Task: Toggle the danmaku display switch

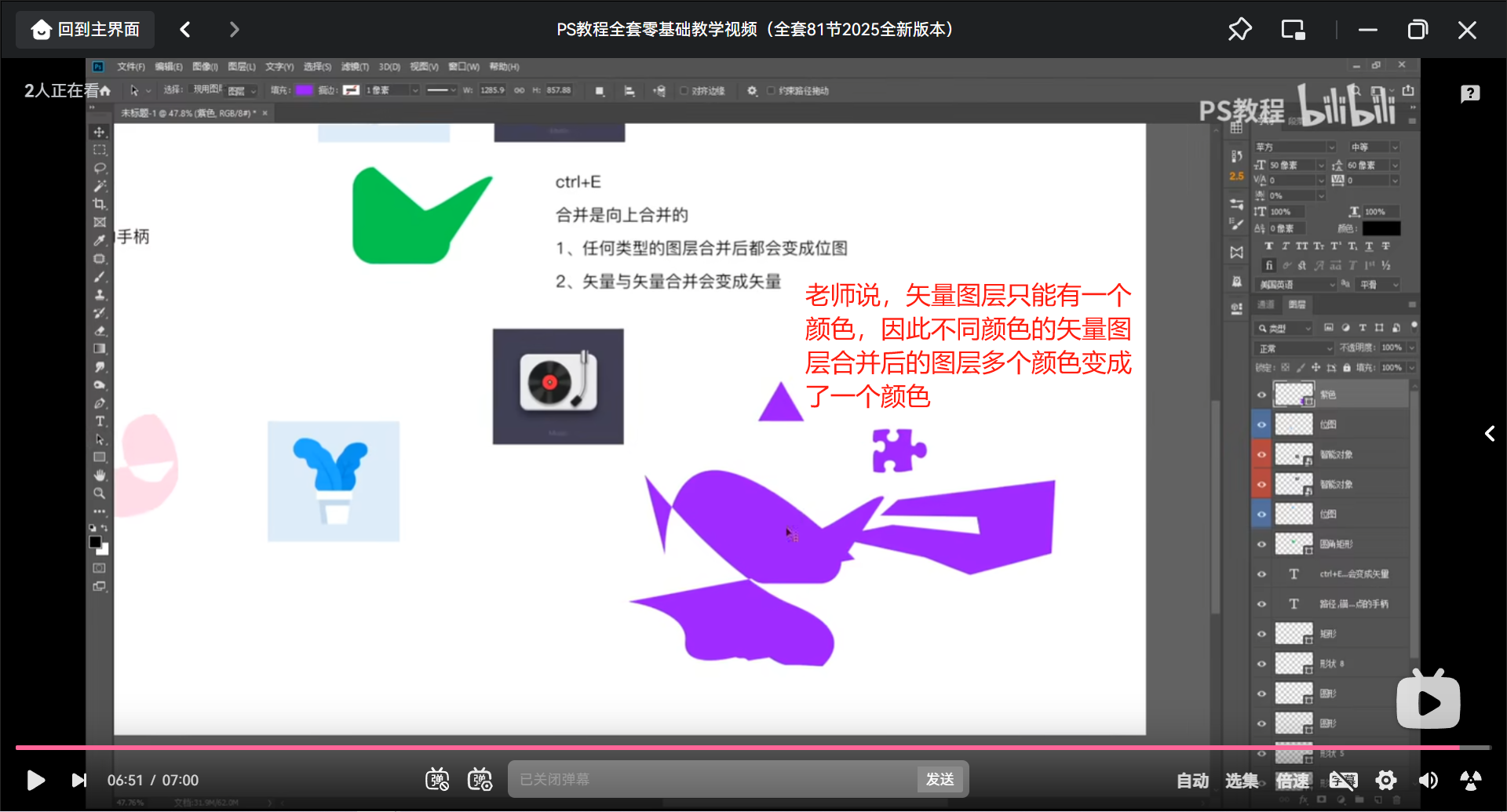Action: click(x=437, y=779)
